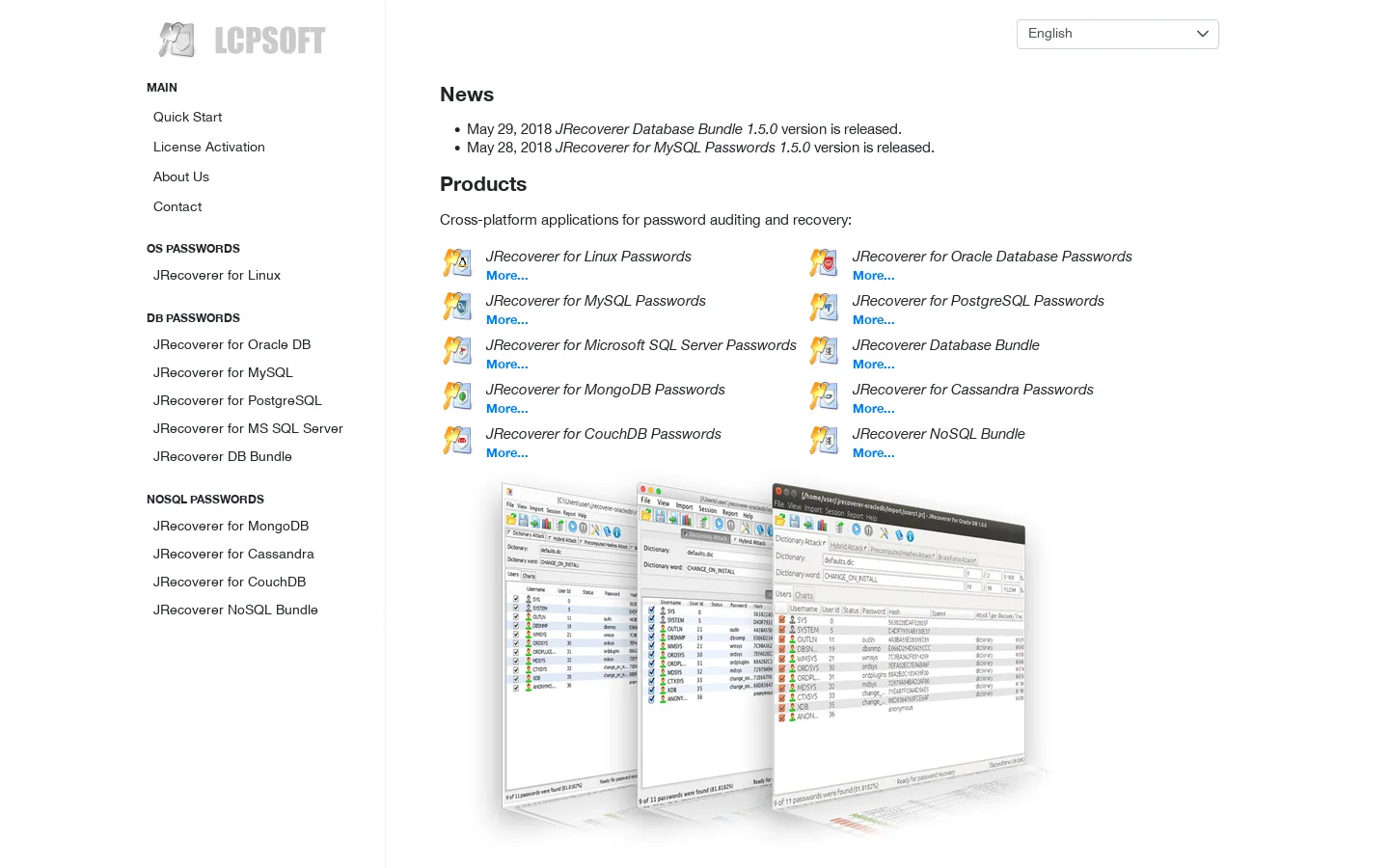Select JRecoverer for PostgreSQL in sidebar
The width and height of the screenshot is (1389, 868).
[237, 400]
